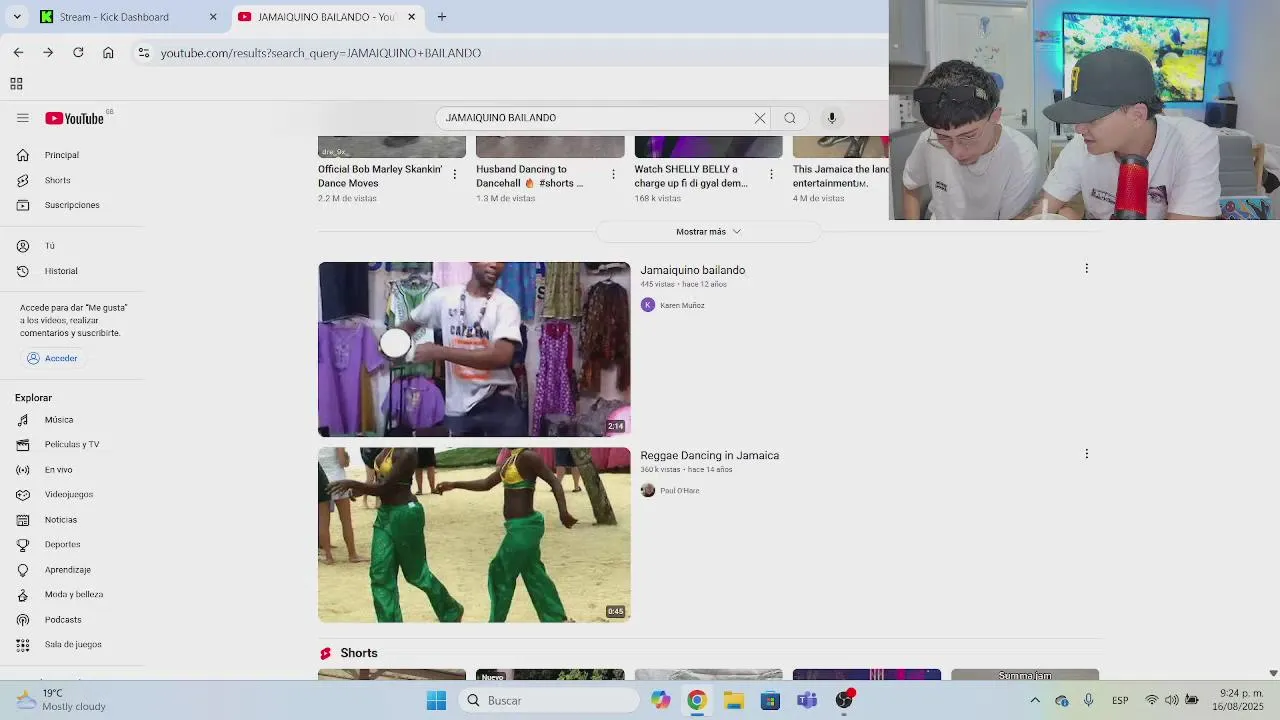Image resolution: width=1280 pixels, height=720 pixels.
Task: Open the ESP language indicator
Action: (x=1120, y=700)
